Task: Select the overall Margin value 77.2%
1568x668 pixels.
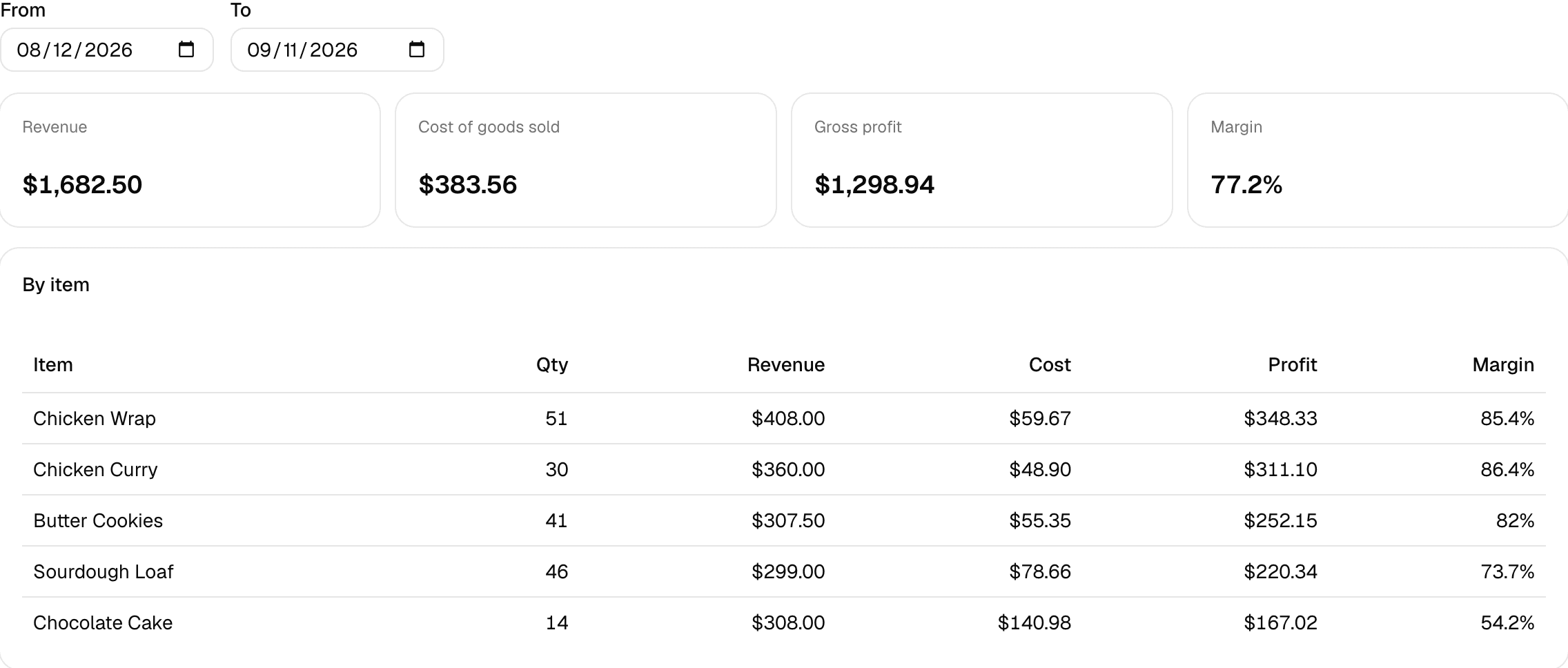Action: pos(1246,185)
